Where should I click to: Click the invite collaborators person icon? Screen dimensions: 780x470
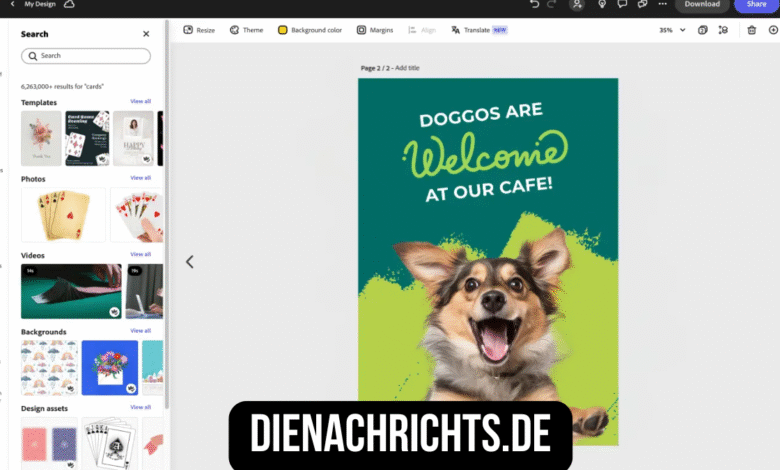tap(577, 4)
